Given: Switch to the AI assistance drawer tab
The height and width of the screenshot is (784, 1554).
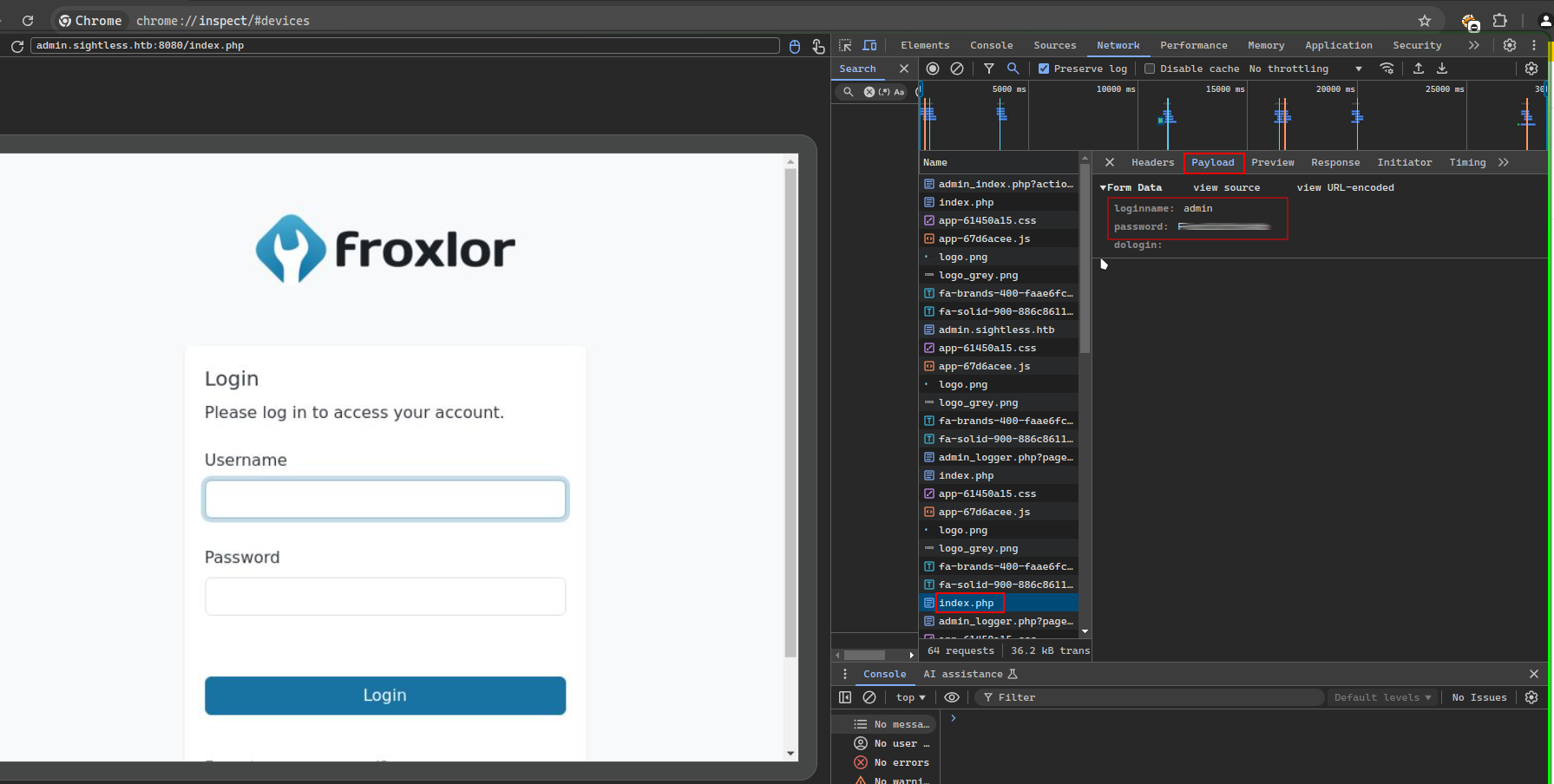Looking at the screenshot, I should pyautogui.click(x=970, y=674).
